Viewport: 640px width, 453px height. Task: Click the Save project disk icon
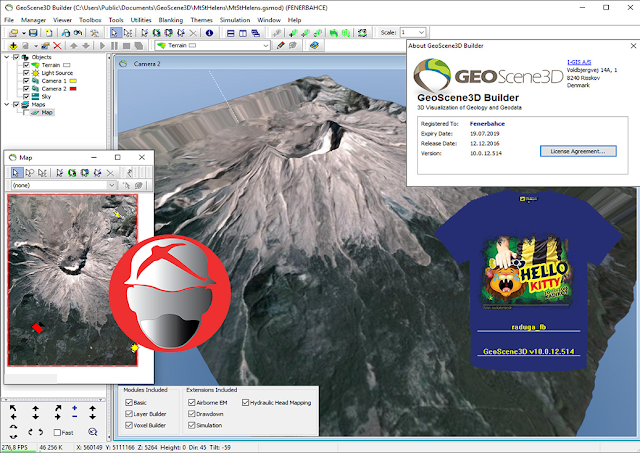(x=33, y=33)
